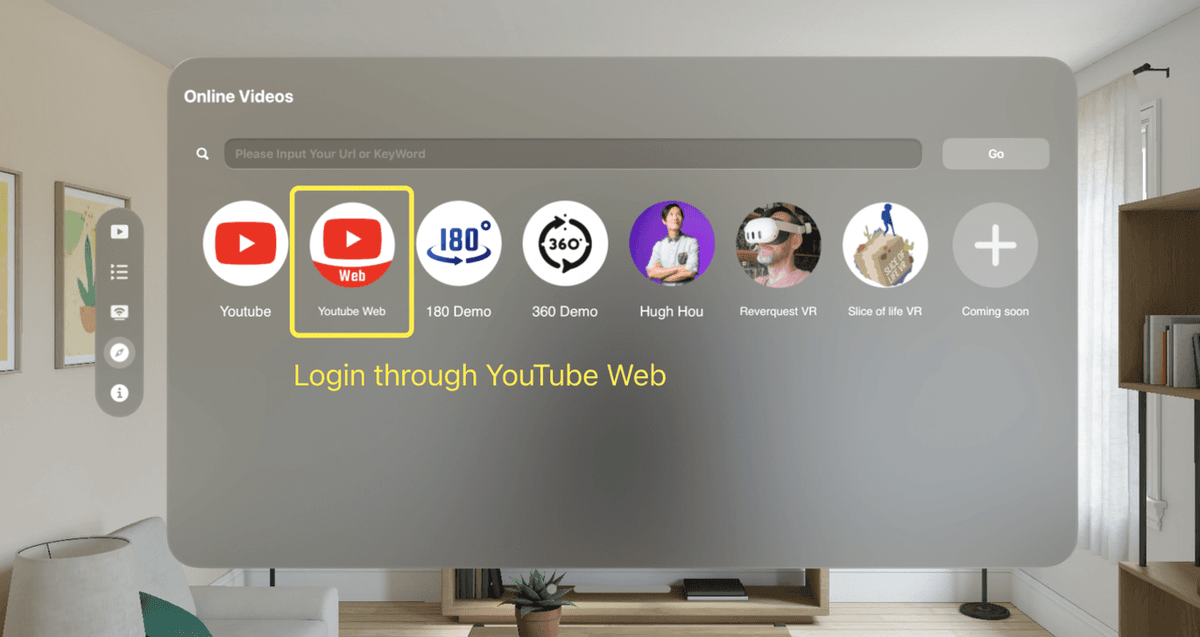The height and width of the screenshot is (637, 1200).
Task: Select the compass browser sidebar tab
Action: (120, 353)
